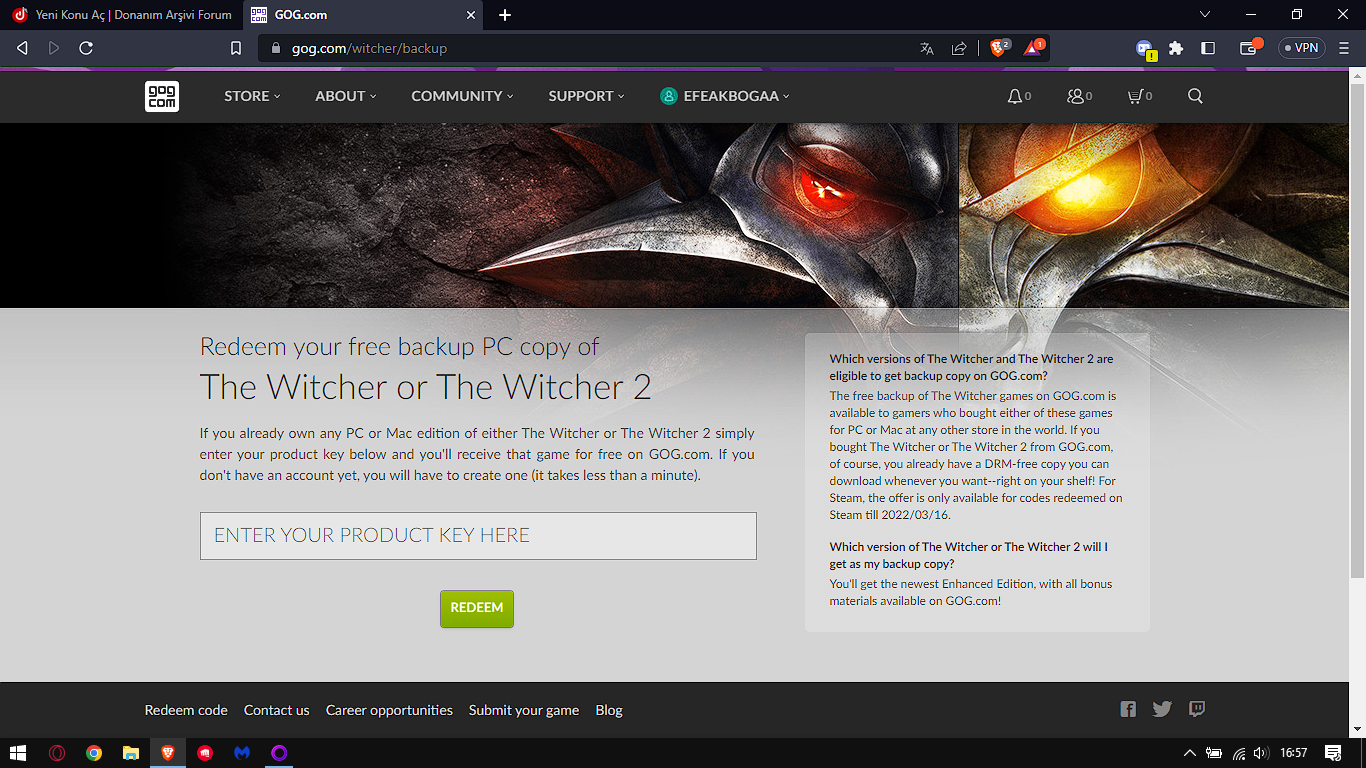Click the REDEEM button
This screenshot has width=1366, height=768.
point(477,608)
